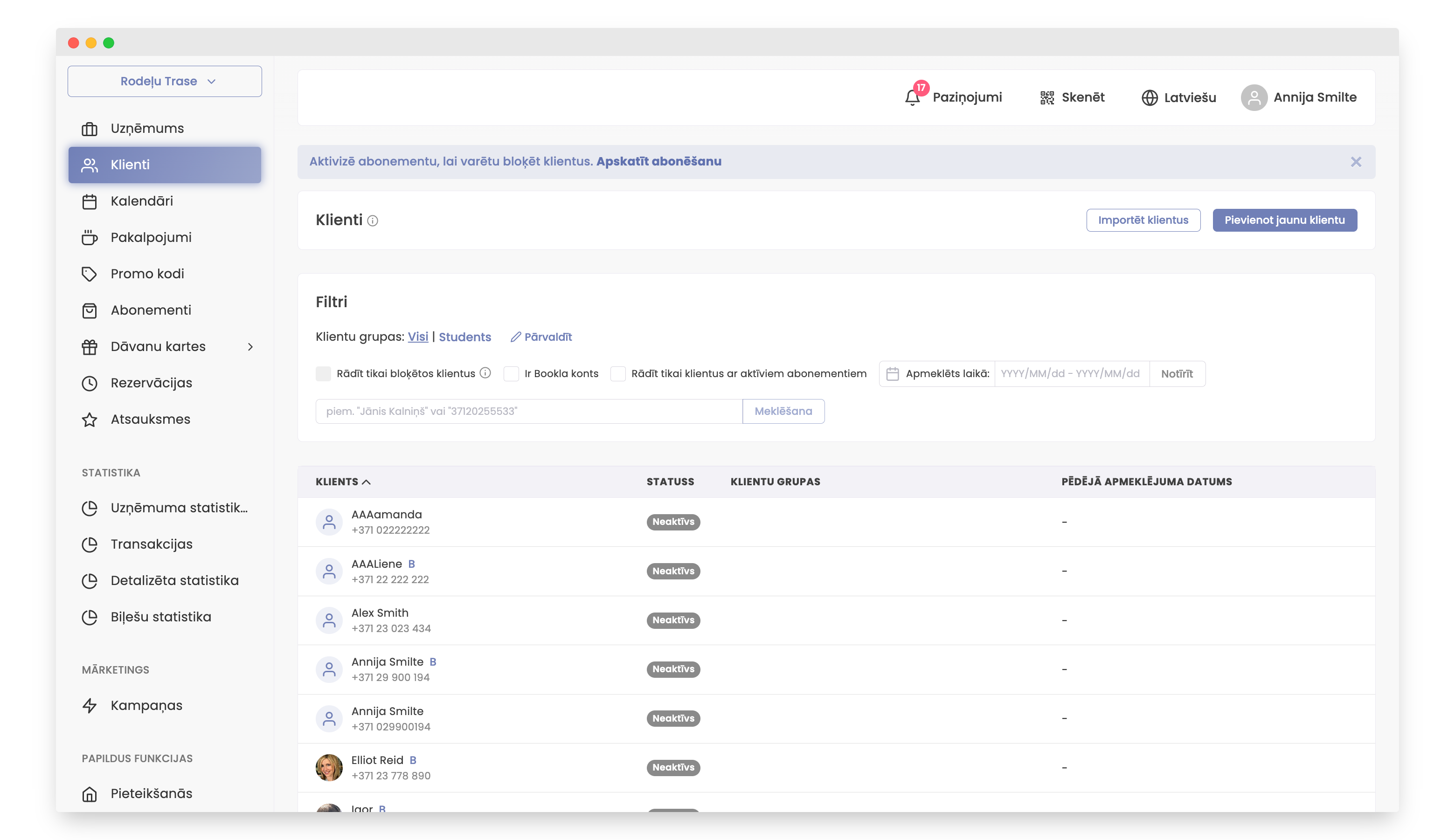Filter by the Students client group link

464,337
